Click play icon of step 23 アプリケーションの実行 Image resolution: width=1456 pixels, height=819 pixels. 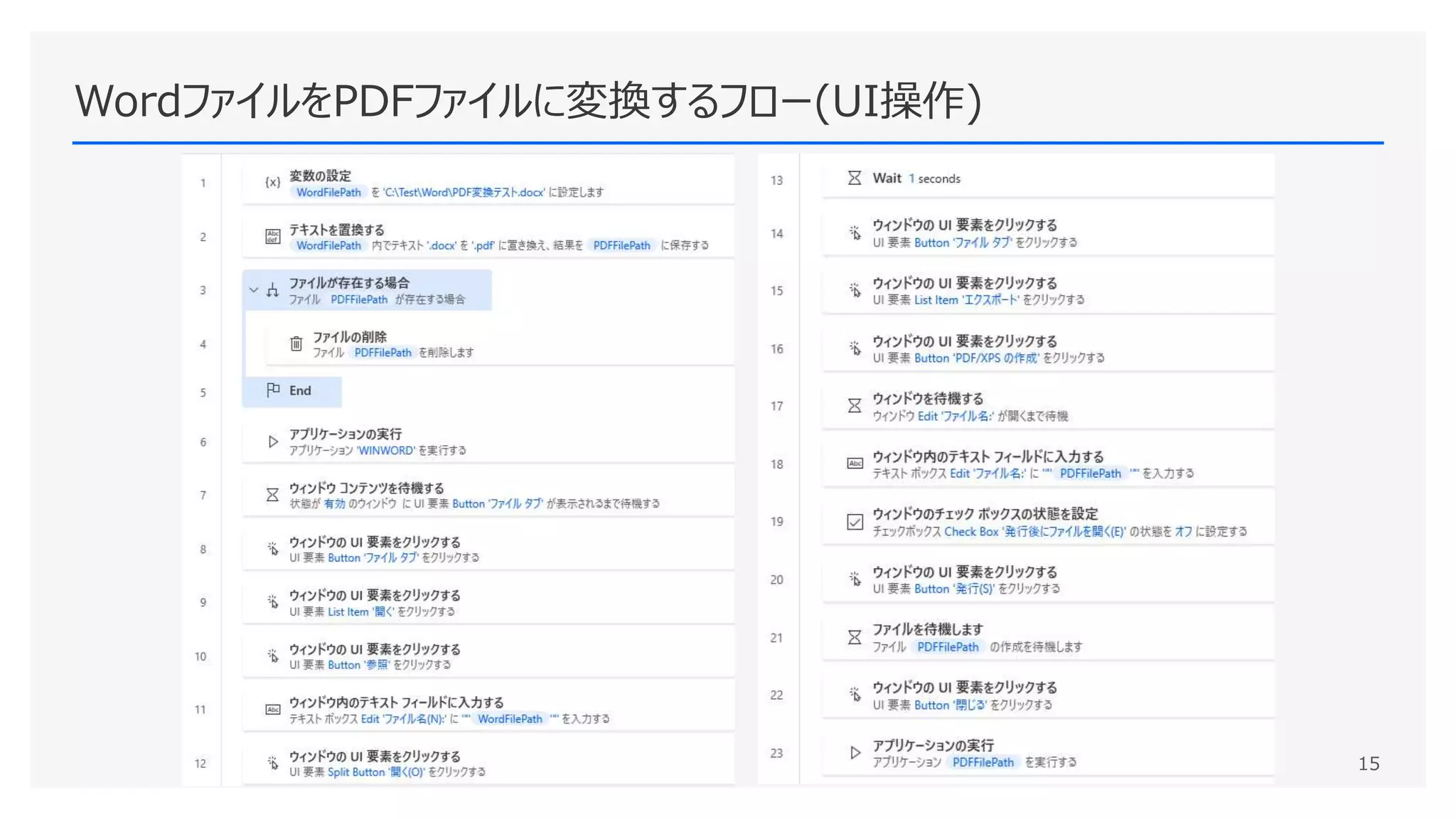coord(855,752)
